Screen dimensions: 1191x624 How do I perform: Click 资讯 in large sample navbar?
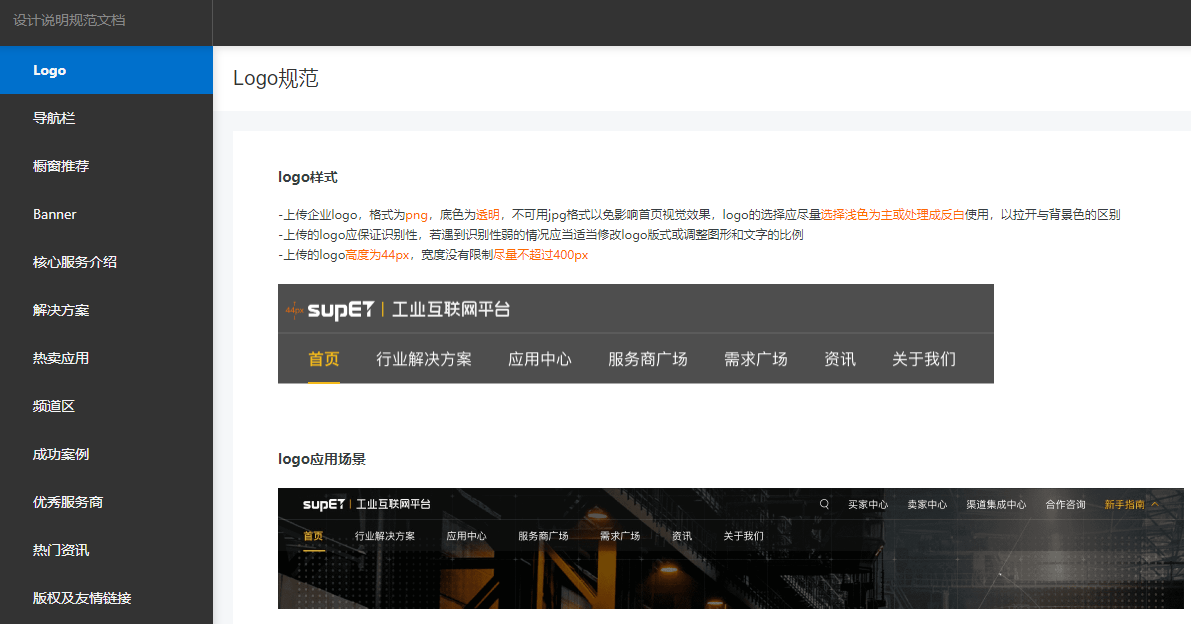point(840,359)
